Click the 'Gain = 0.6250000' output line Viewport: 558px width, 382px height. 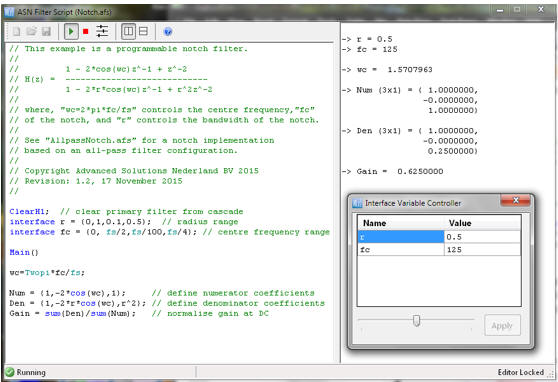pyautogui.click(x=393, y=171)
